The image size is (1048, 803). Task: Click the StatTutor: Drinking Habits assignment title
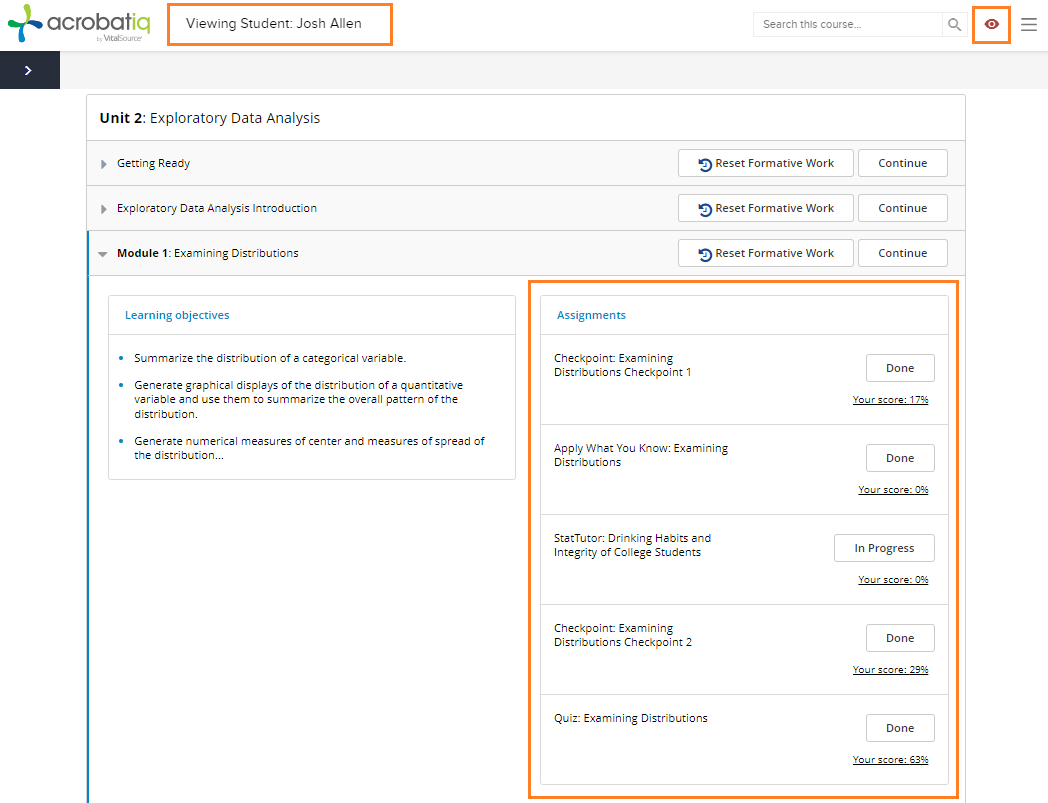pos(632,545)
